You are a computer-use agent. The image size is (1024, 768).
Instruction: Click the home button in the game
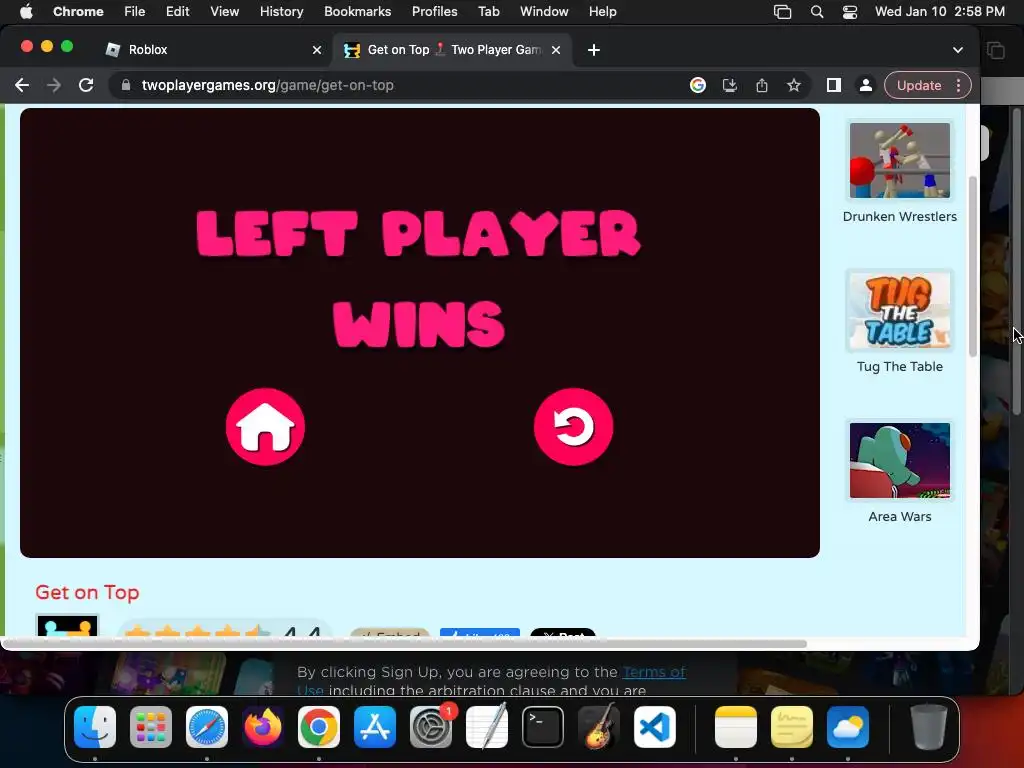click(265, 427)
